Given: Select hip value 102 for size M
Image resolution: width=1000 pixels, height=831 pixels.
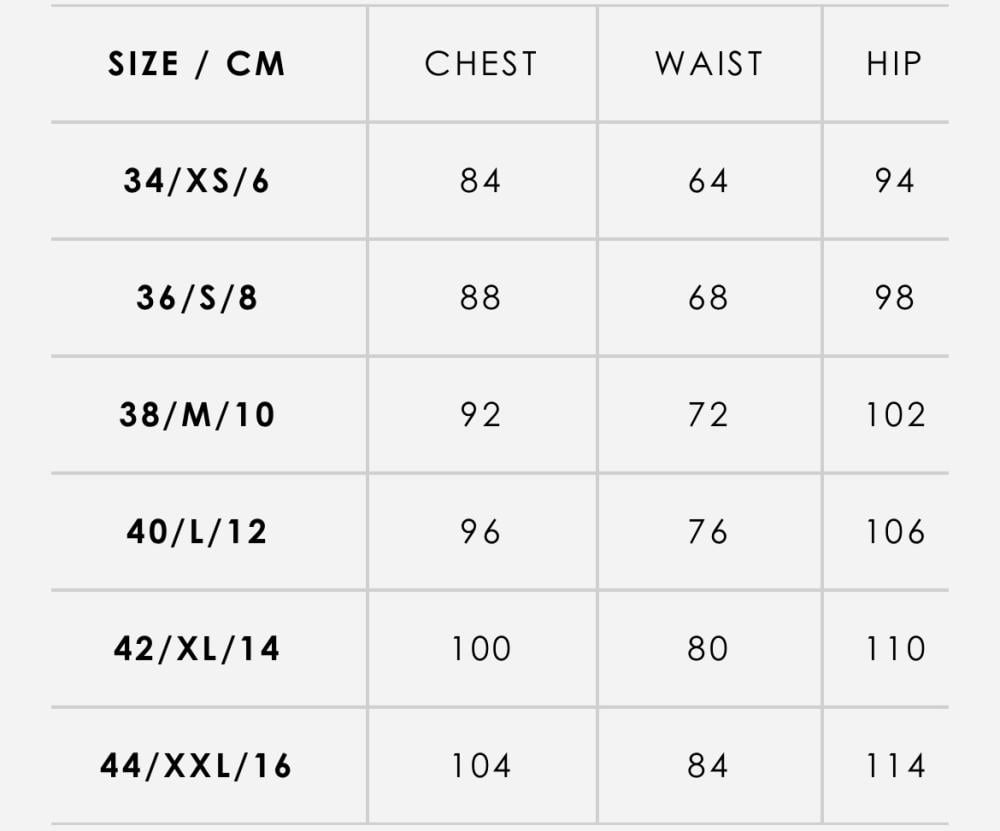Looking at the screenshot, I should (x=895, y=415).
